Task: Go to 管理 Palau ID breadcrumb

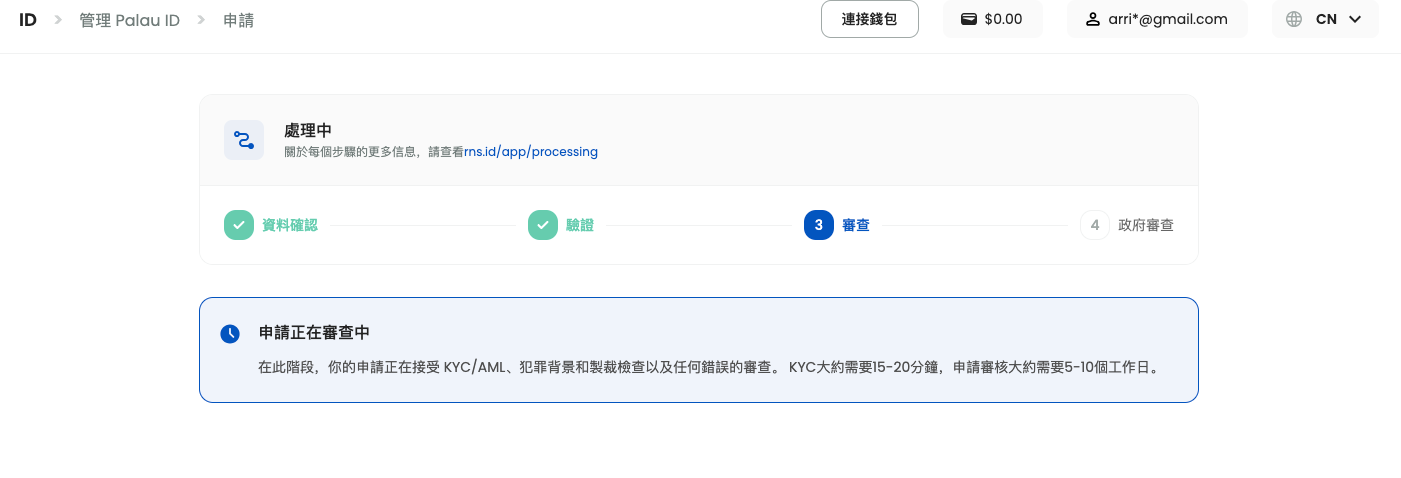Action: click(x=130, y=19)
